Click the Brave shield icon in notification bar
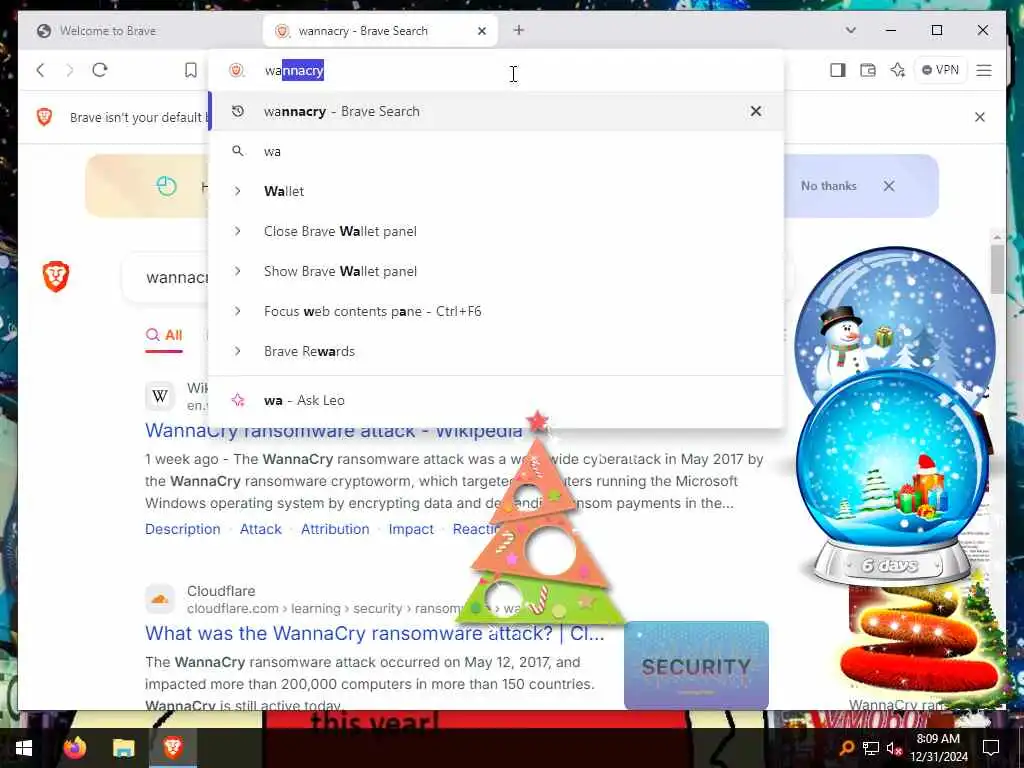This screenshot has height=768, width=1024. click(x=44, y=117)
